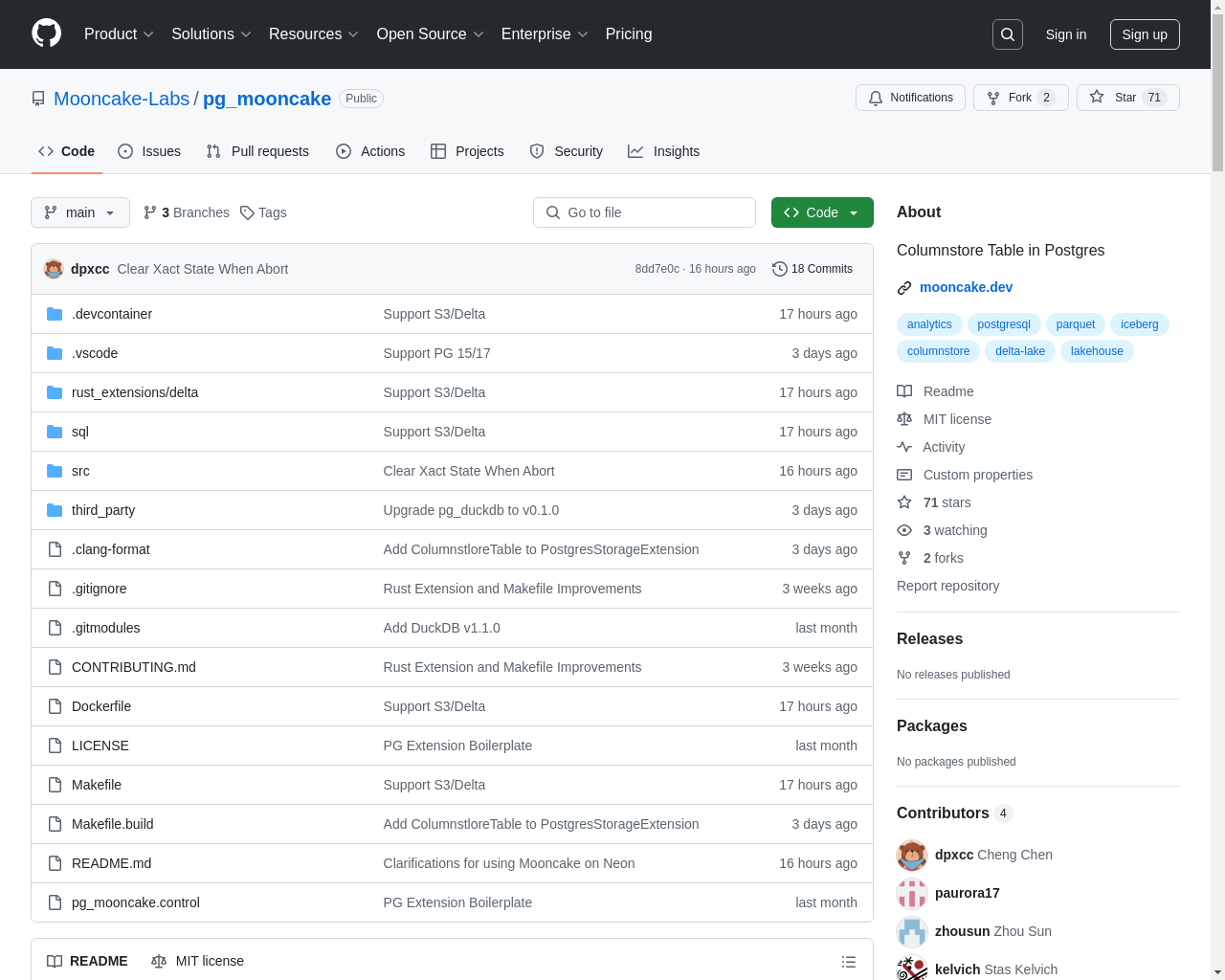
Task: Click the branch icon beside 3 Branches
Action: 149,212
